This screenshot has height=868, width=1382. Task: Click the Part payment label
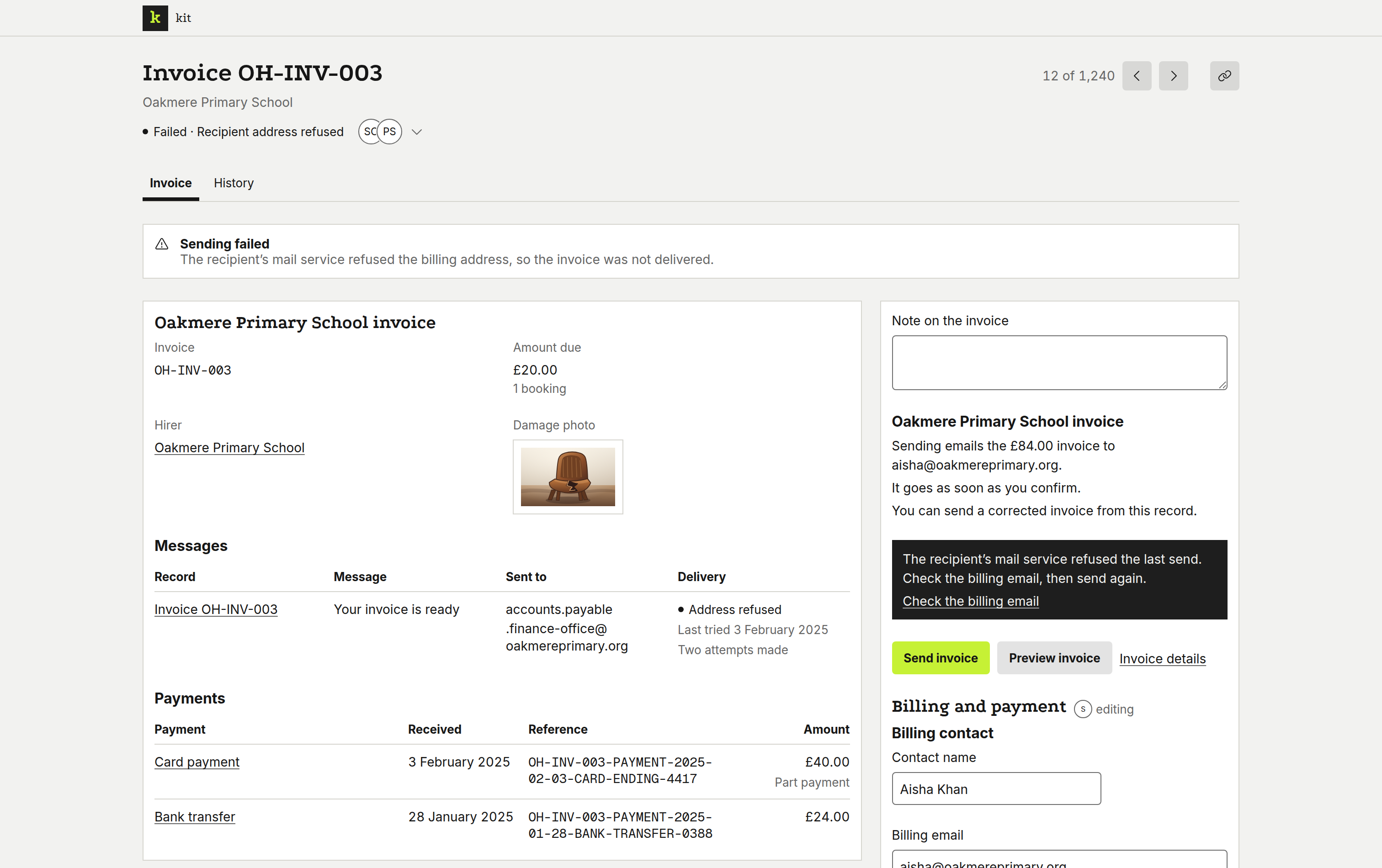(x=812, y=783)
